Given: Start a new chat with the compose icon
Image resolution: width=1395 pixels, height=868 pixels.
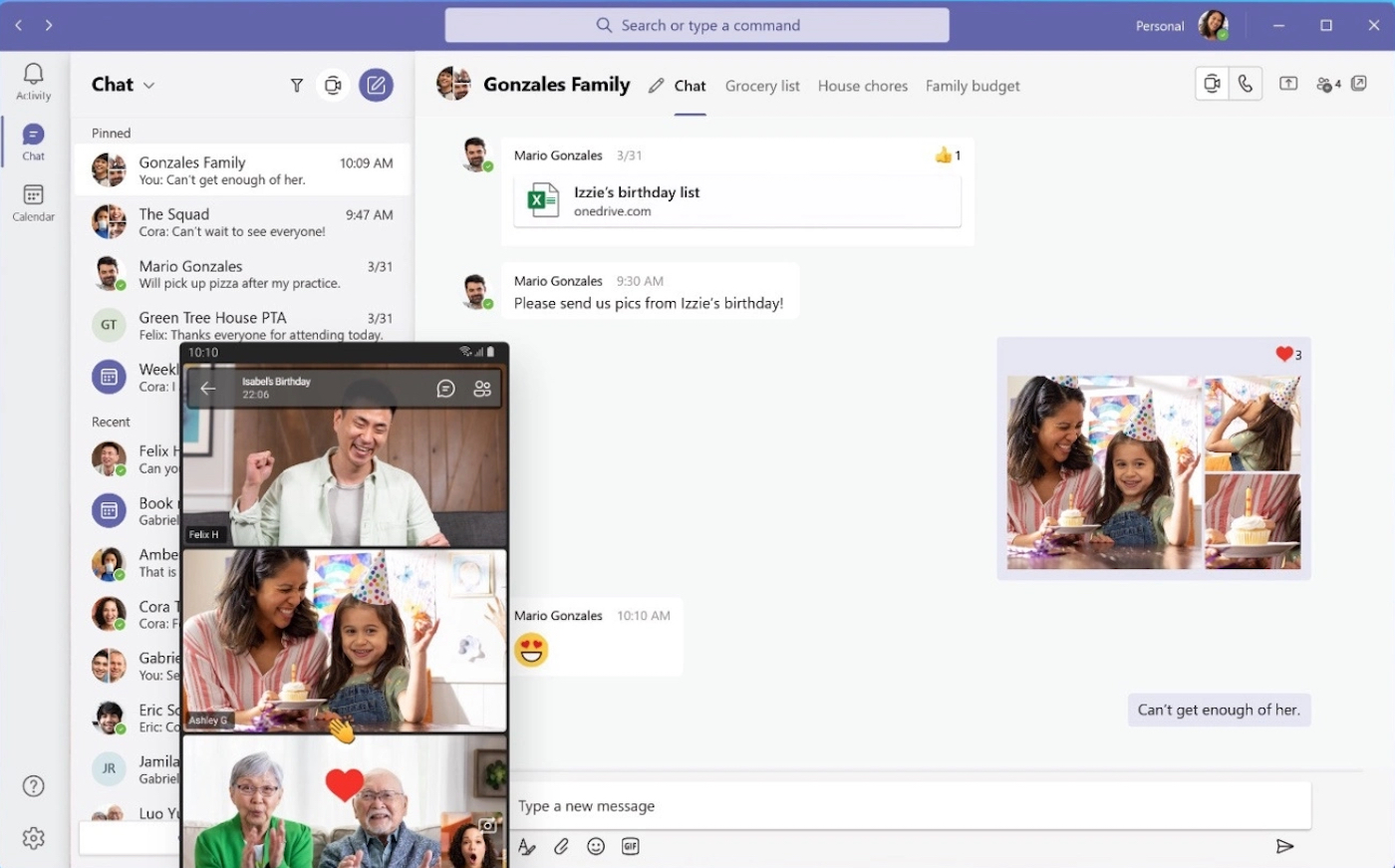Looking at the screenshot, I should click(x=377, y=85).
